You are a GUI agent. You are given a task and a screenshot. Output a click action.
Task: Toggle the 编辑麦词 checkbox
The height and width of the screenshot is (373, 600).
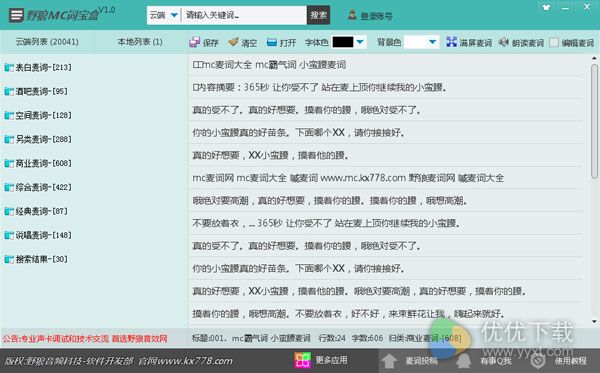click(554, 42)
